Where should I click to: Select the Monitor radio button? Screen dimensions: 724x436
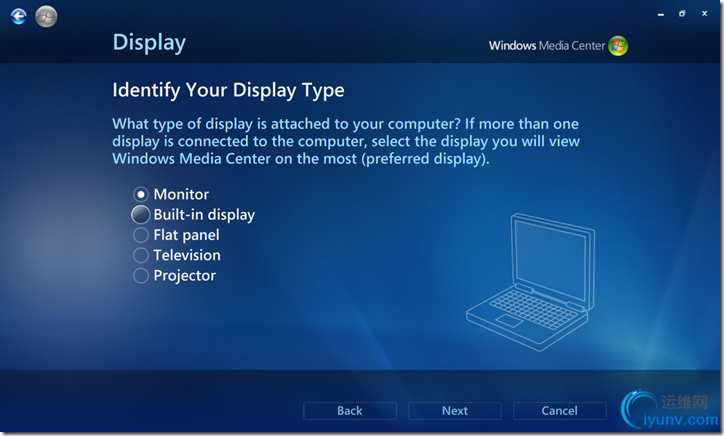(141, 194)
